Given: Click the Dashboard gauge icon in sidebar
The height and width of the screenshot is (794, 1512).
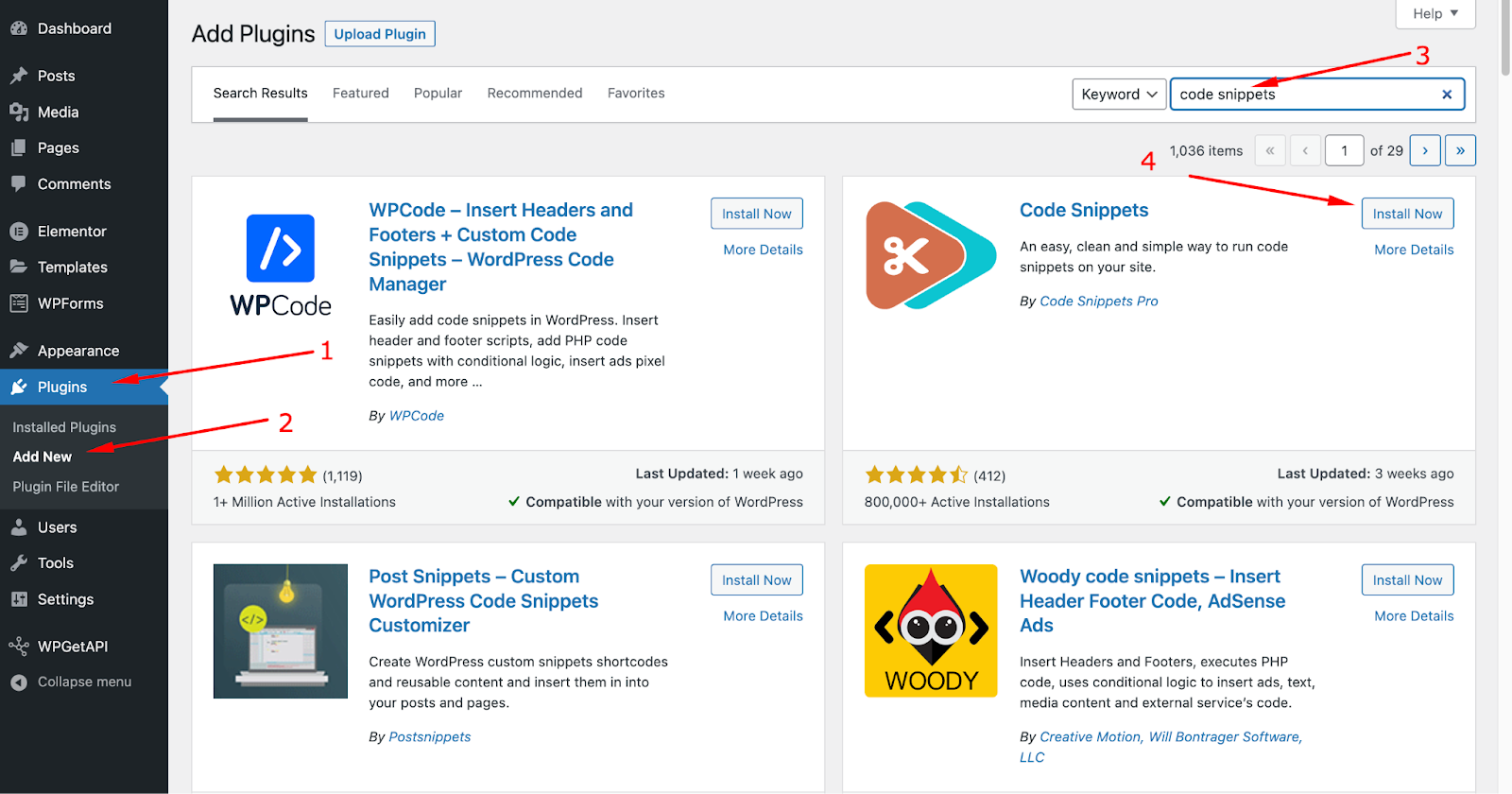Looking at the screenshot, I should tap(19, 28).
